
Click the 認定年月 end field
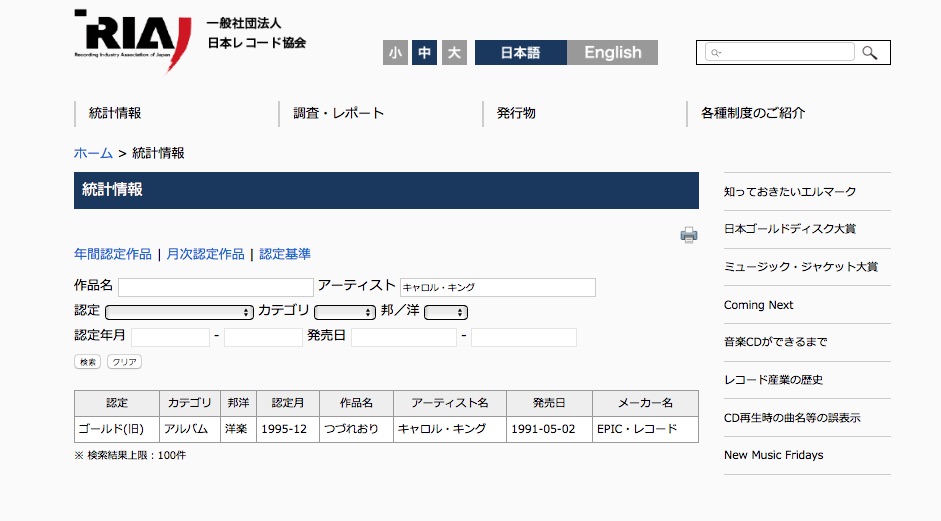tap(263, 337)
